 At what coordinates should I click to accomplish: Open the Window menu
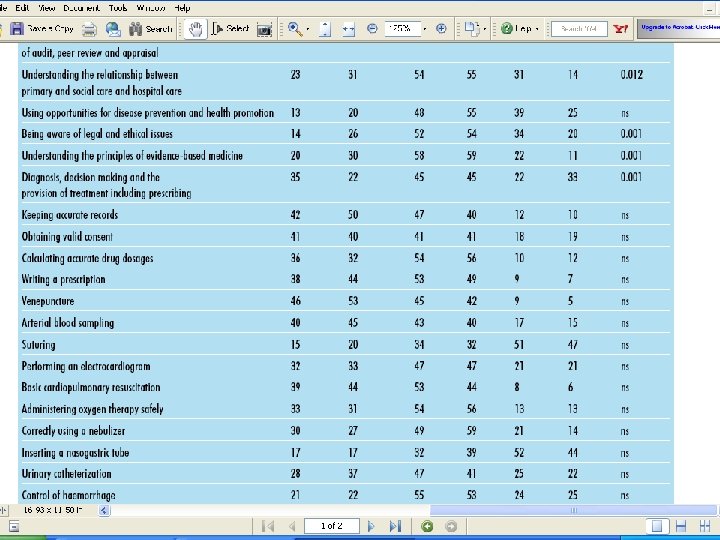pyautogui.click(x=151, y=8)
